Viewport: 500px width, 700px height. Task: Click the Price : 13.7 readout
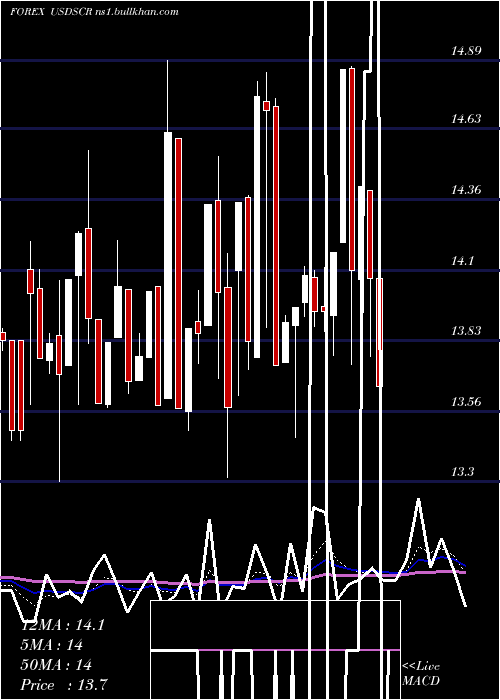click(64, 684)
